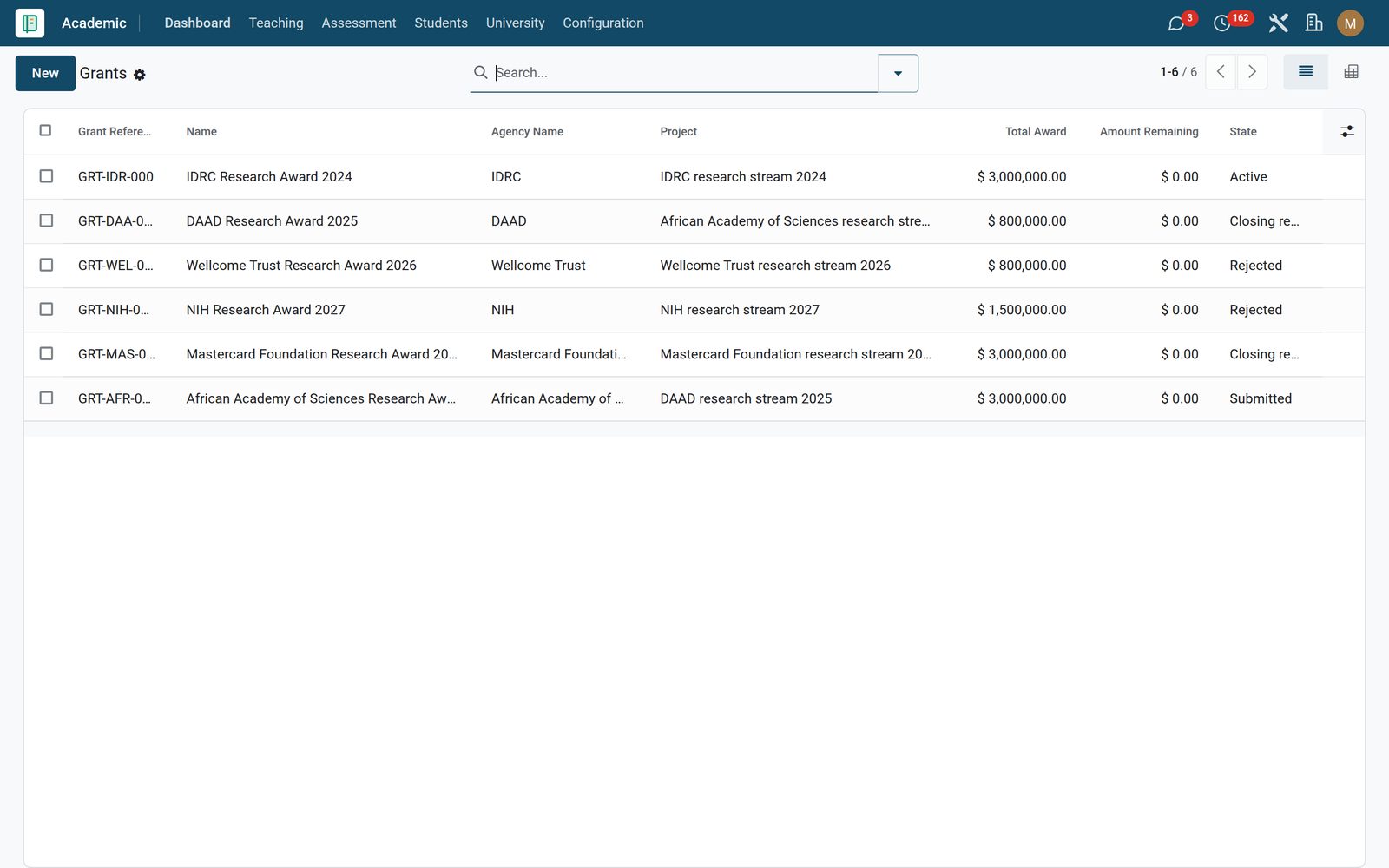This screenshot has height=868, width=1389.
Task: Open Wellcome Trust Research Award 2026 record
Action: (301, 265)
